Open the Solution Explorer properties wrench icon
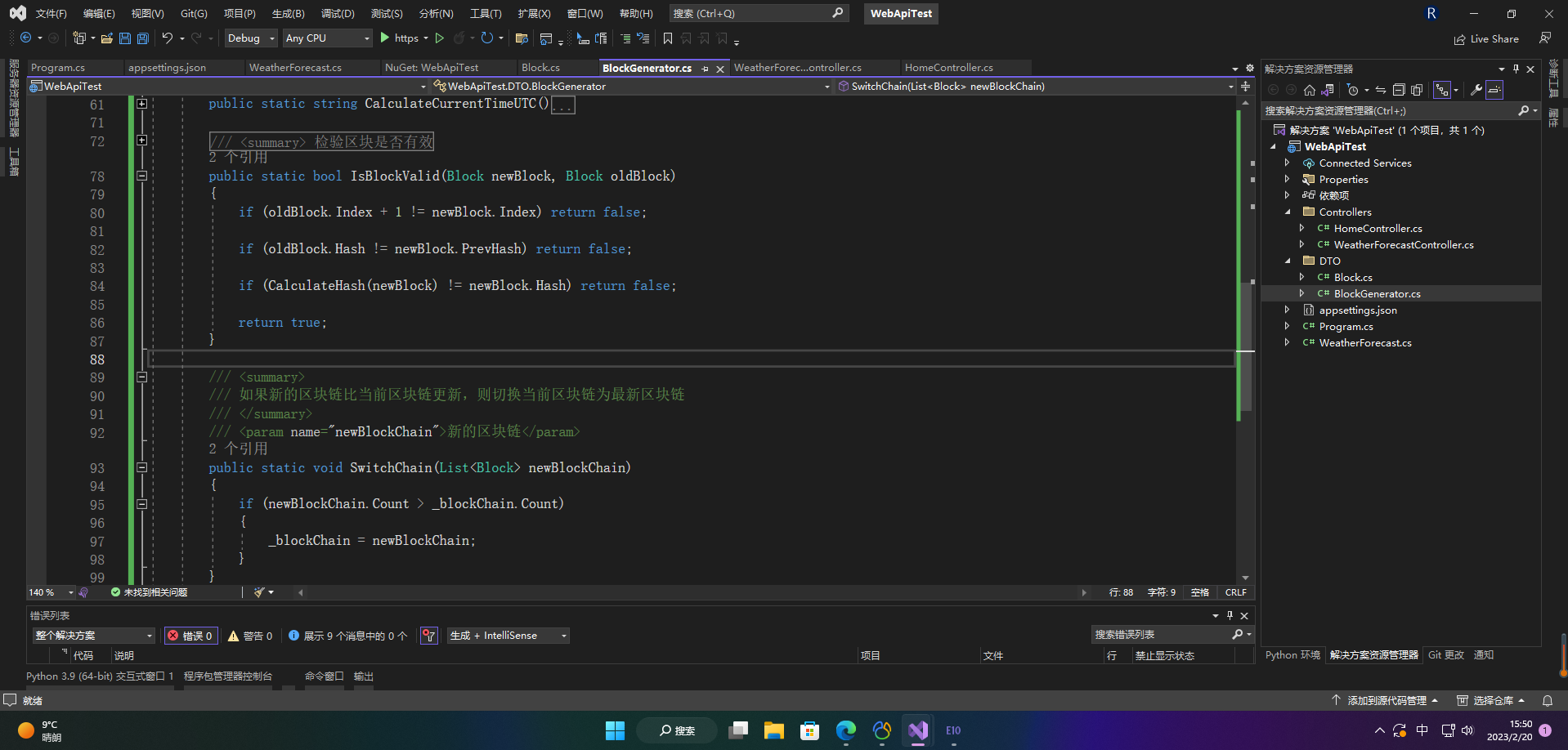 pyautogui.click(x=1476, y=90)
